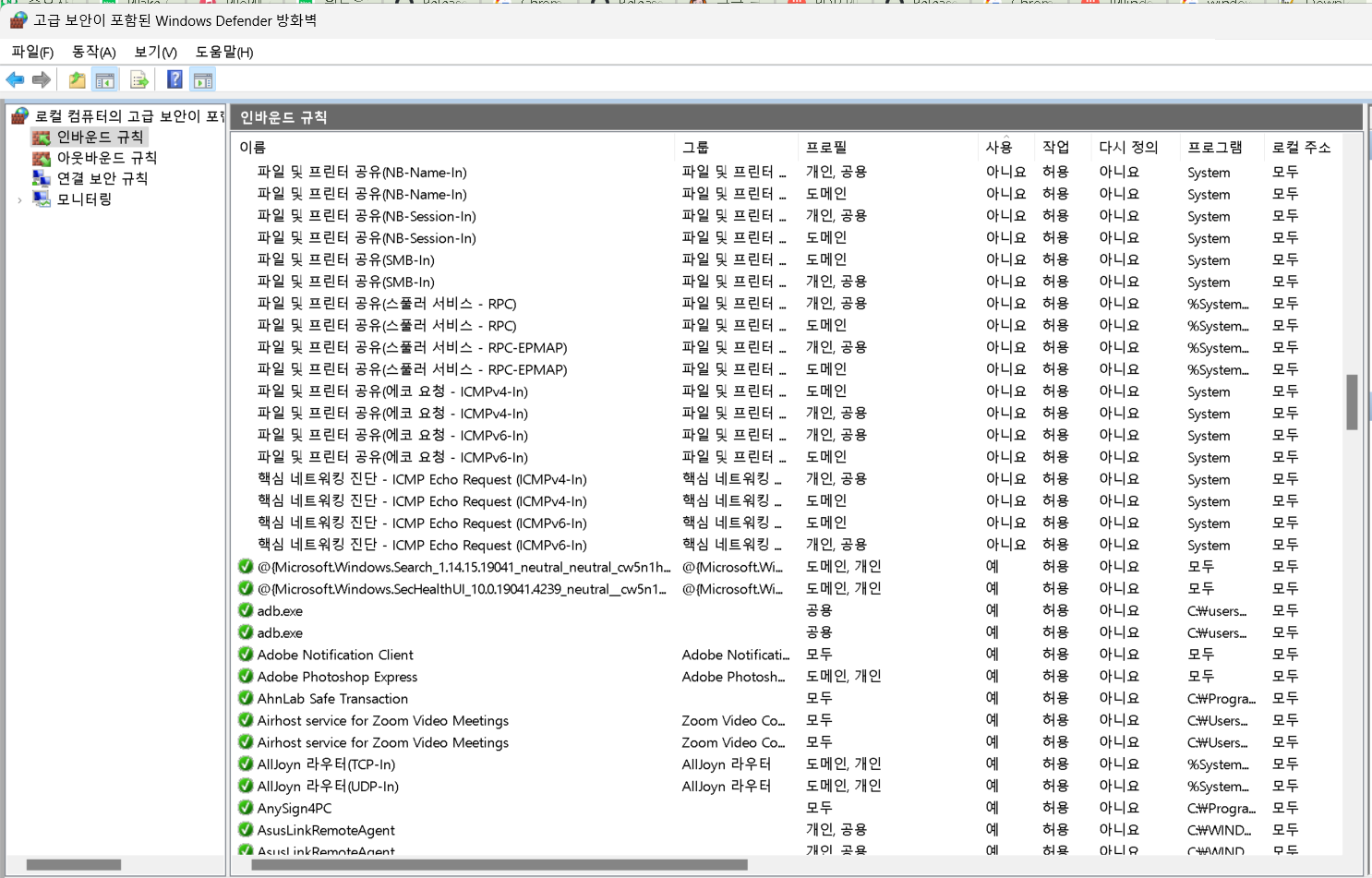1372x878 pixels.
Task: Select the @{Microsoft.Windows.SecHealthUI_10.0.19041.4239 rule name
Action: click(x=462, y=589)
